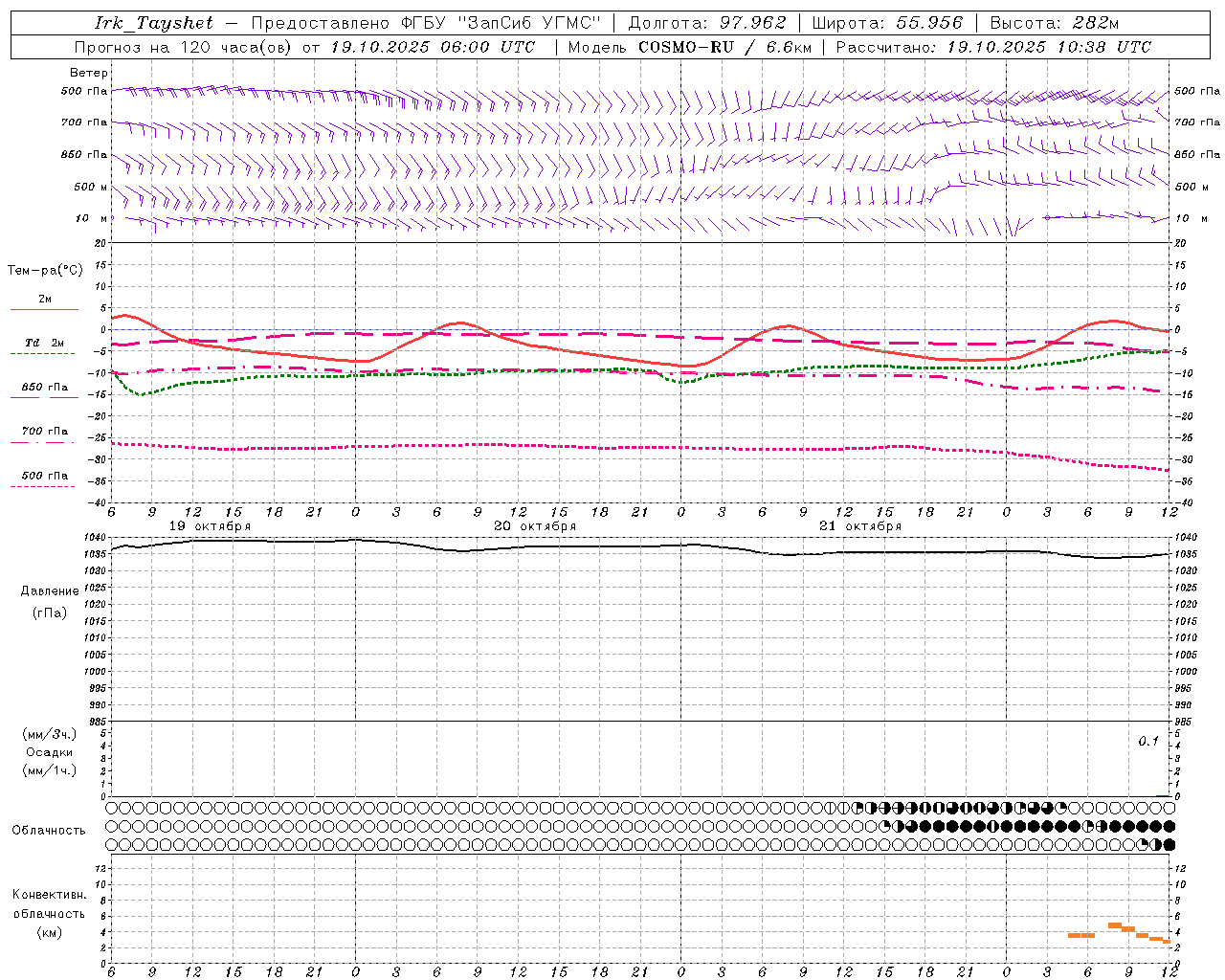This screenshot has height=980, width=1225.
Task: Click the 20 октября date label
Action: point(535,526)
